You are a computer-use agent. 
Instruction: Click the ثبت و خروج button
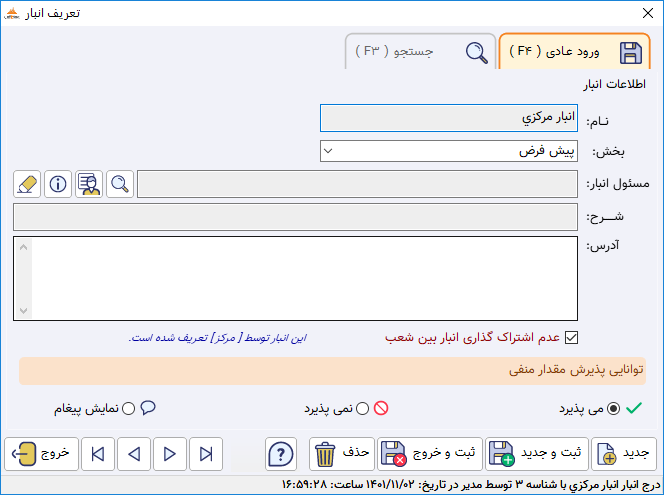430,454
